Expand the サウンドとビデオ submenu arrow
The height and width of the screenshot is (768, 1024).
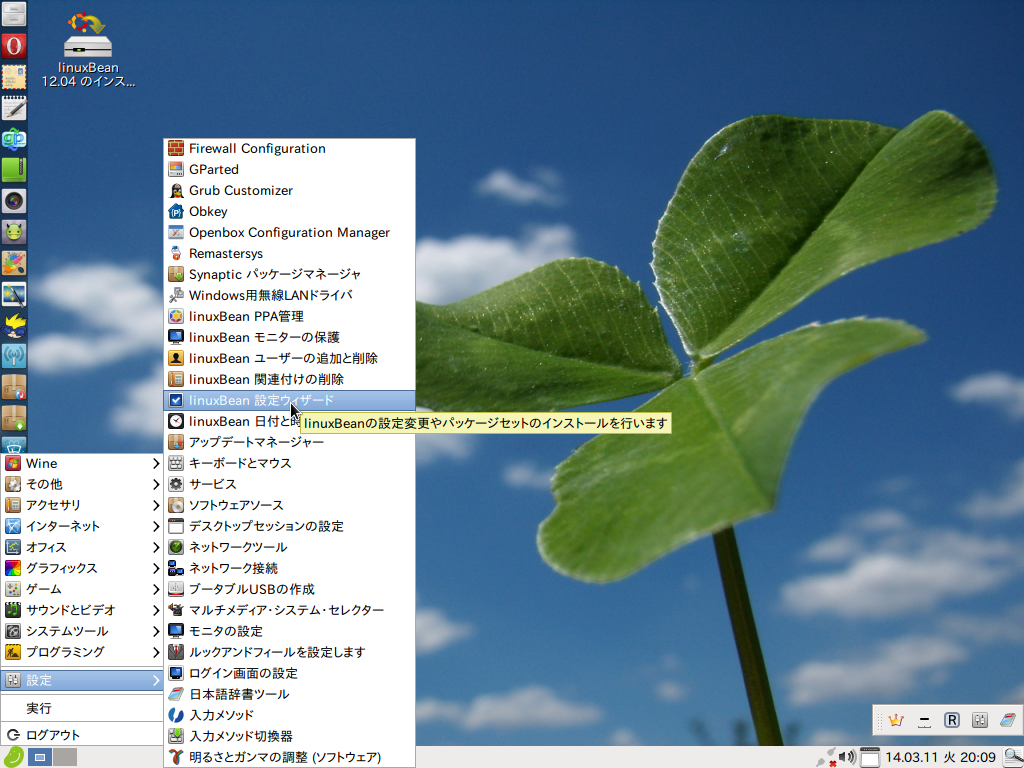pos(155,610)
